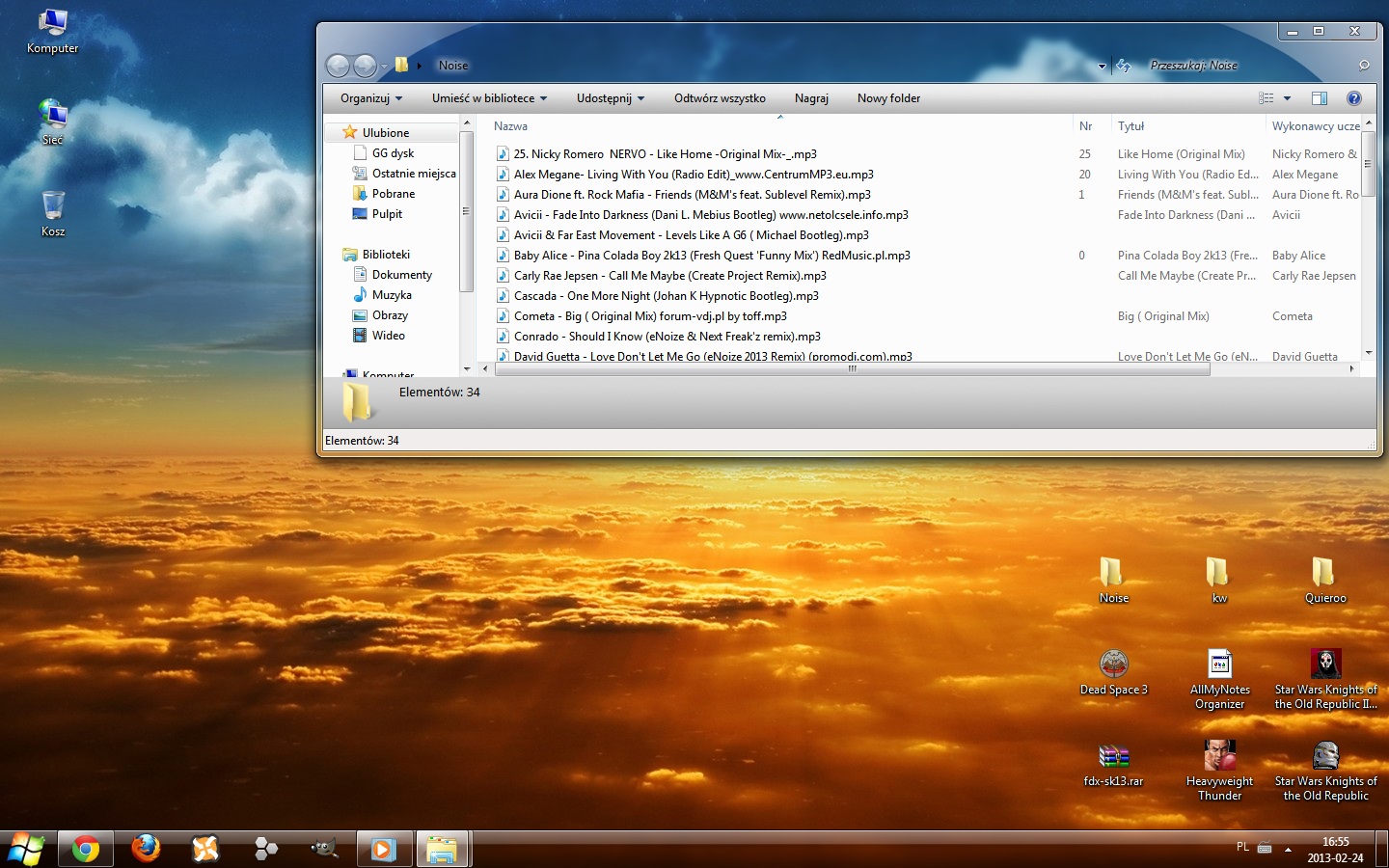Image resolution: width=1389 pixels, height=868 pixels.
Task: Open view options dropdown arrow
Action: tap(1287, 98)
